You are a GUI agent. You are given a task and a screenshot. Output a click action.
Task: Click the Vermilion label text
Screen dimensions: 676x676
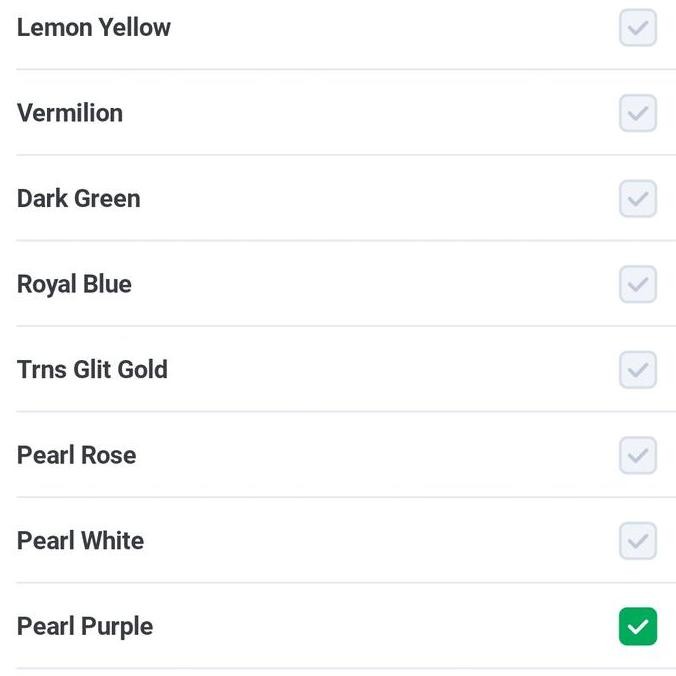click(x=70, y=113)
